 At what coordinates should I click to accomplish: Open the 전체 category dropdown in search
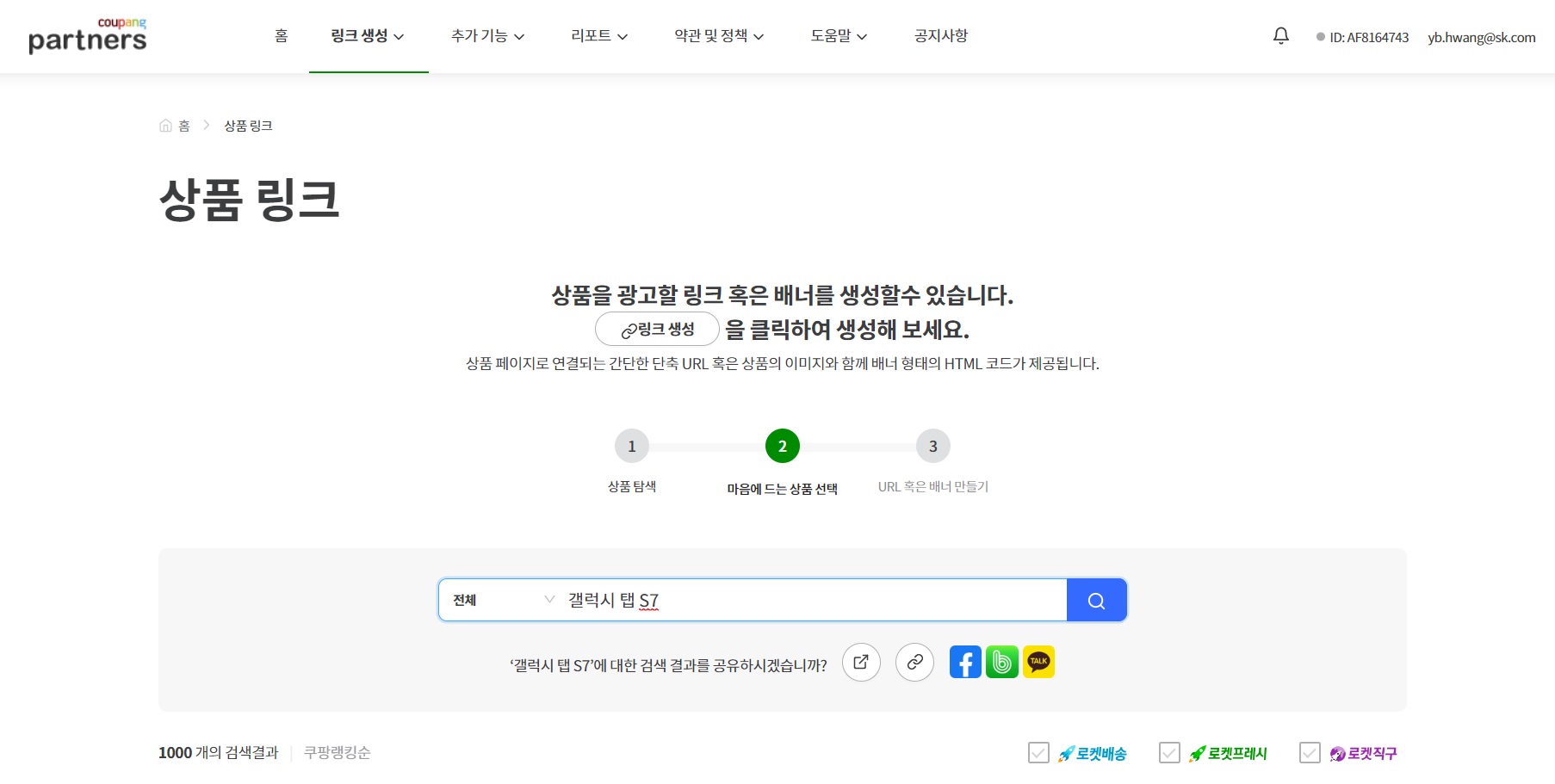click(503, 600)
